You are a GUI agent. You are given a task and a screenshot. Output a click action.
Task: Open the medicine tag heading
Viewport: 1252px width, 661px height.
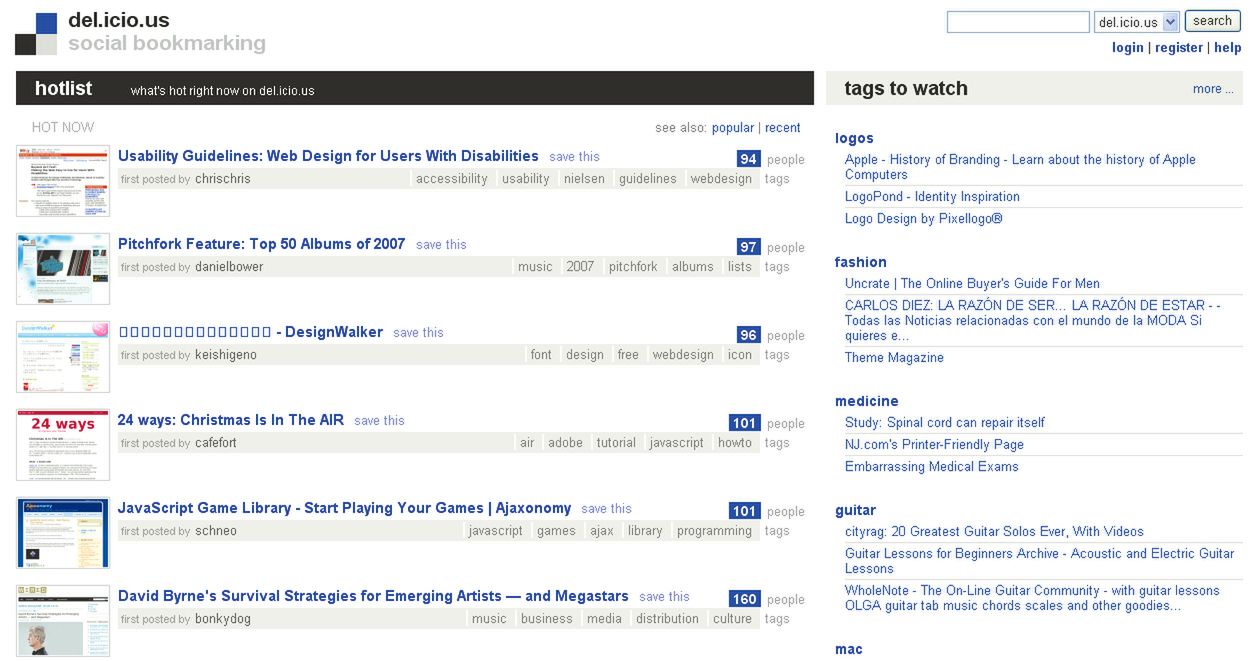click(867, 401)
